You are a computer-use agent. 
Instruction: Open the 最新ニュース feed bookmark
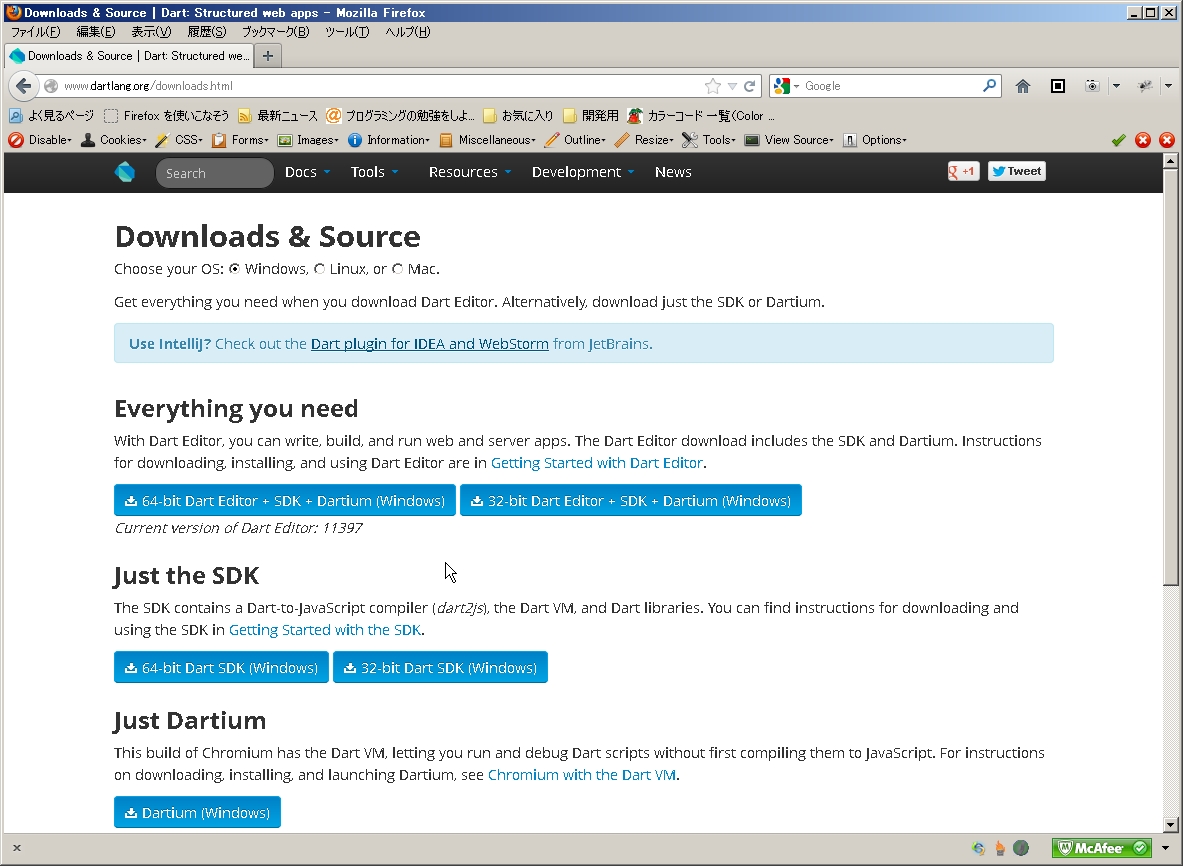coord(278,115)
